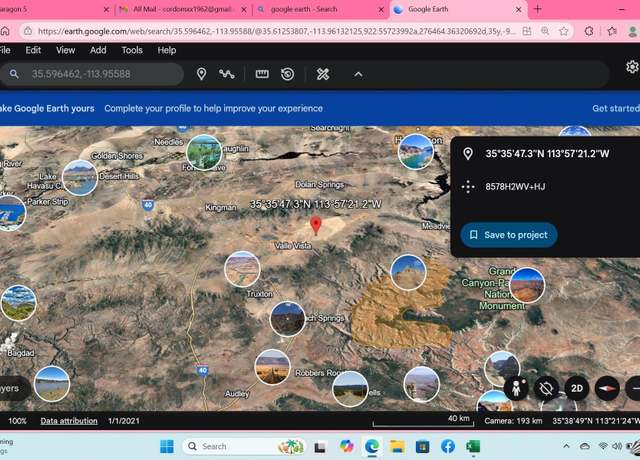Open a new browser tab

538,9
